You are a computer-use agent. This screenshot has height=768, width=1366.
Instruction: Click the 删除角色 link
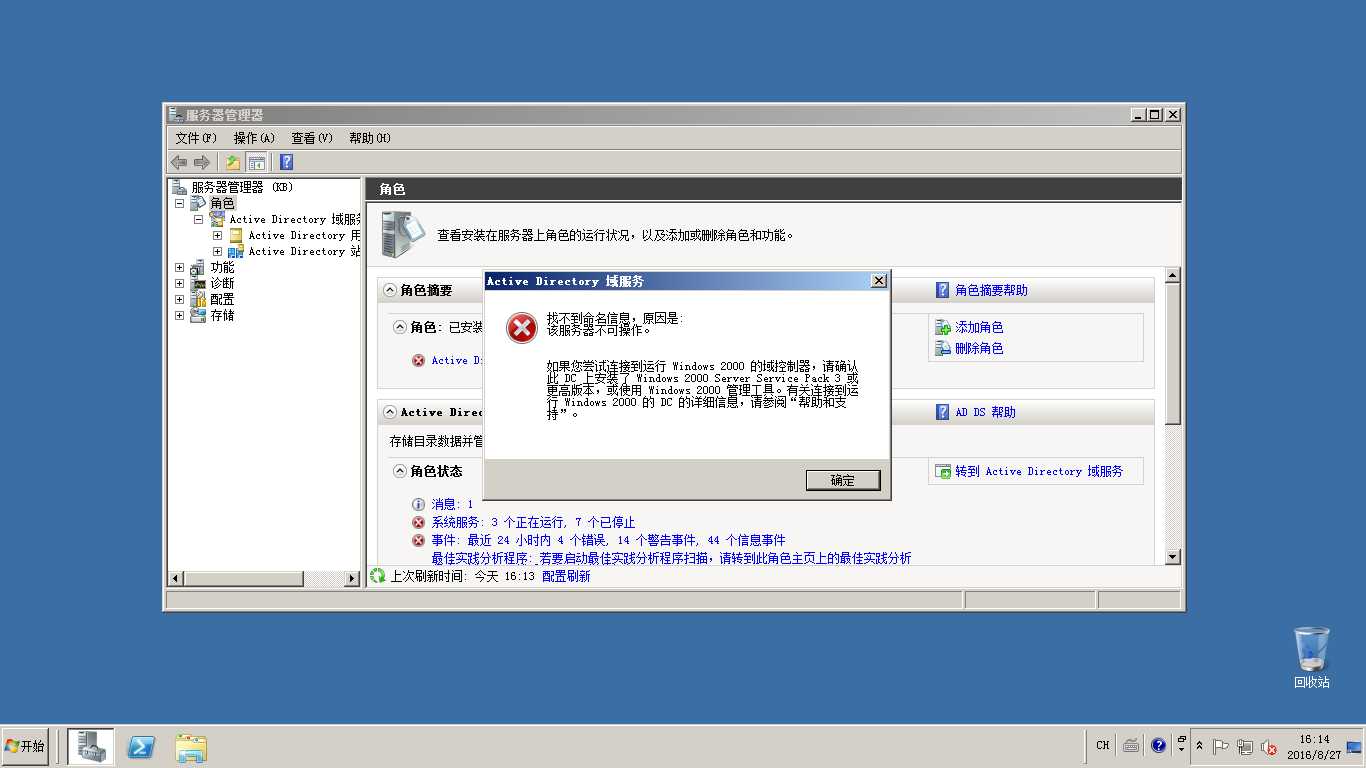pyautogui.click(x=979, y=348)
